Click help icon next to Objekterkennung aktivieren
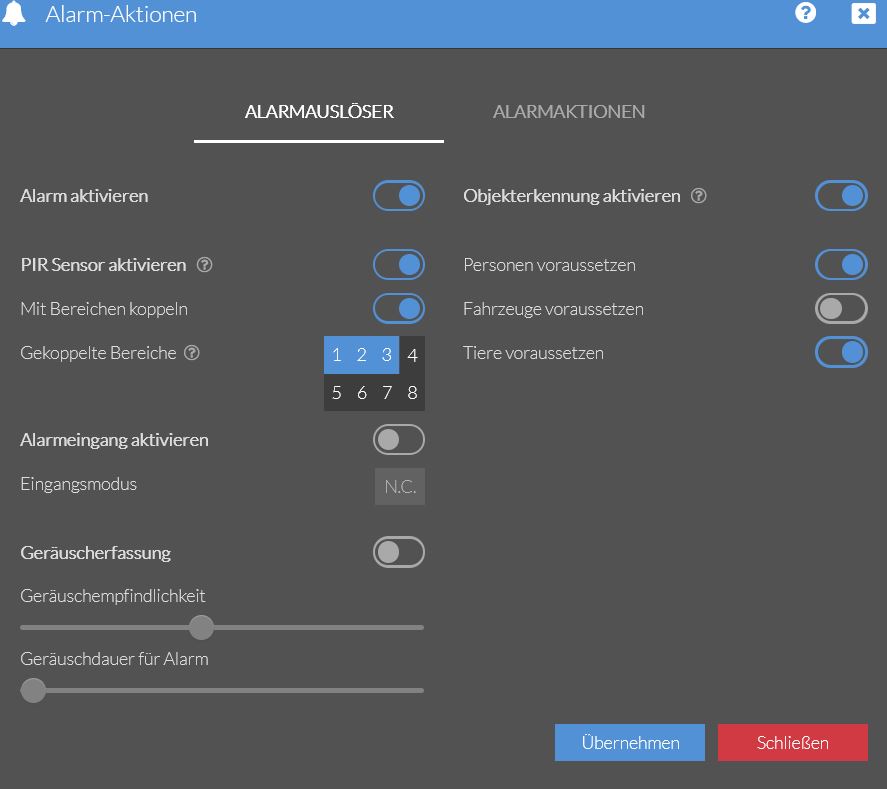 click(699, 196)
